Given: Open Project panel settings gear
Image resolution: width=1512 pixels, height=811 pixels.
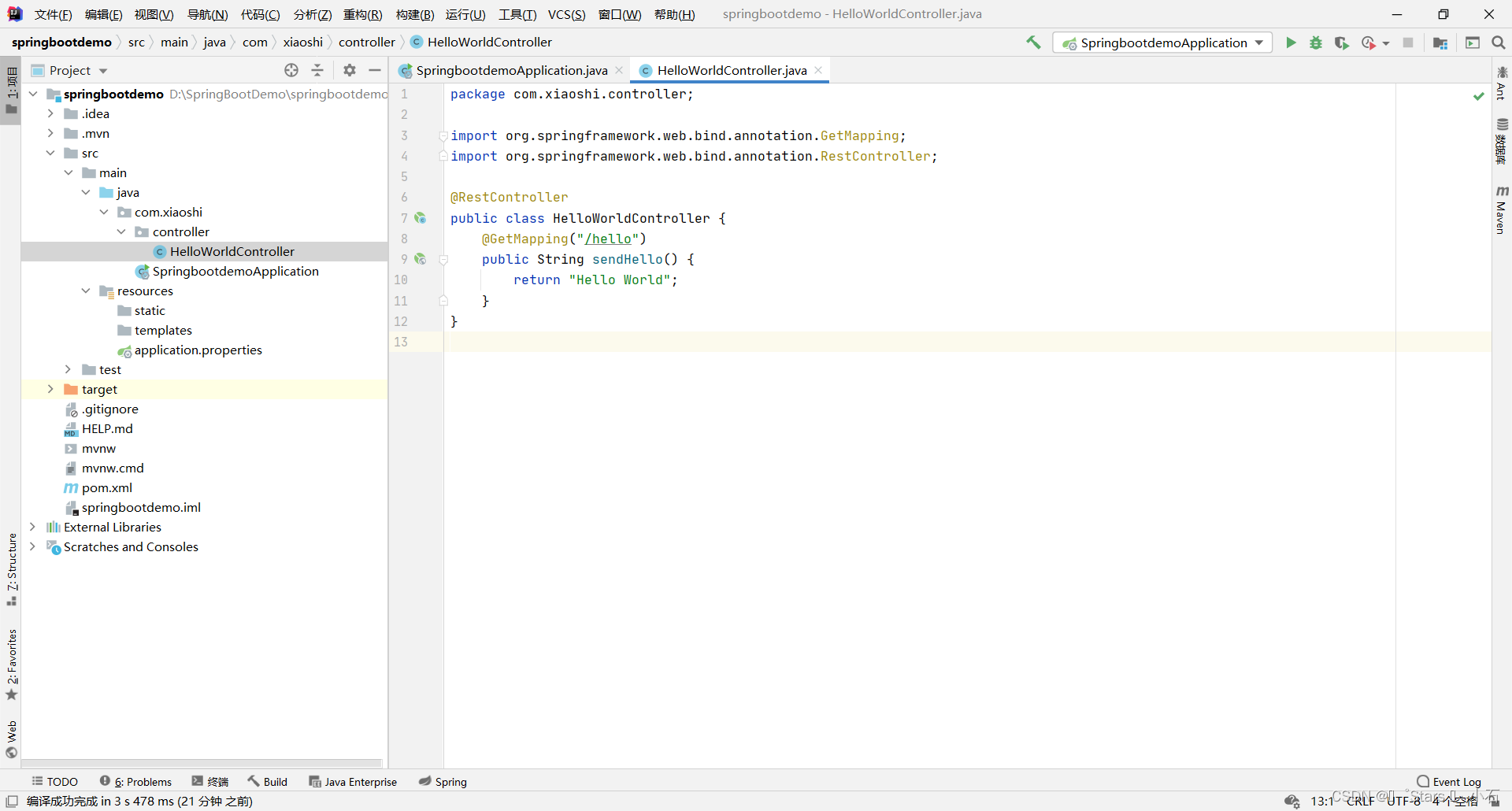Looking at the screenshot, I should (x=350, y=70).
